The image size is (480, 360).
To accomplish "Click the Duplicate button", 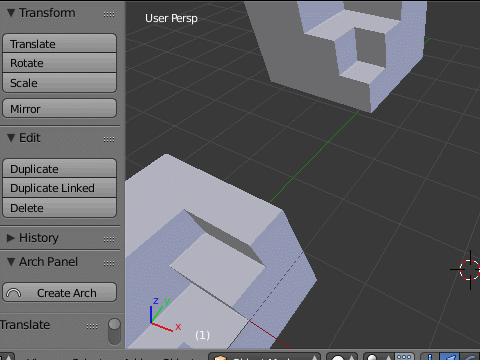I will tap(60, 168).
